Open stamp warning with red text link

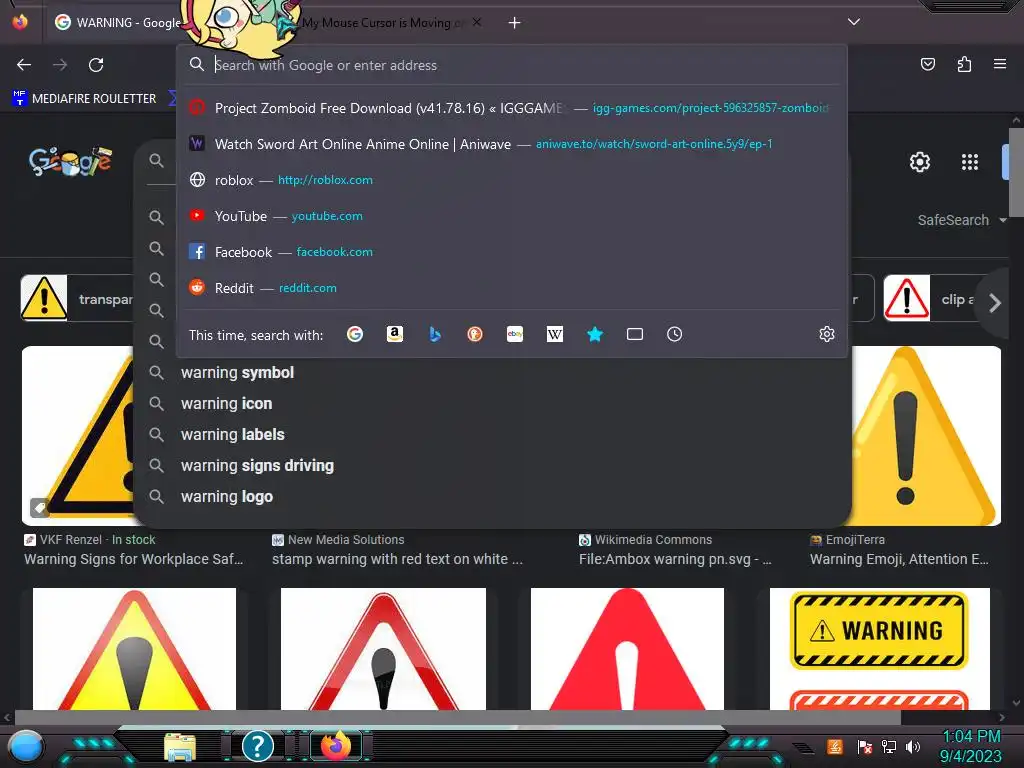(397, 559)
